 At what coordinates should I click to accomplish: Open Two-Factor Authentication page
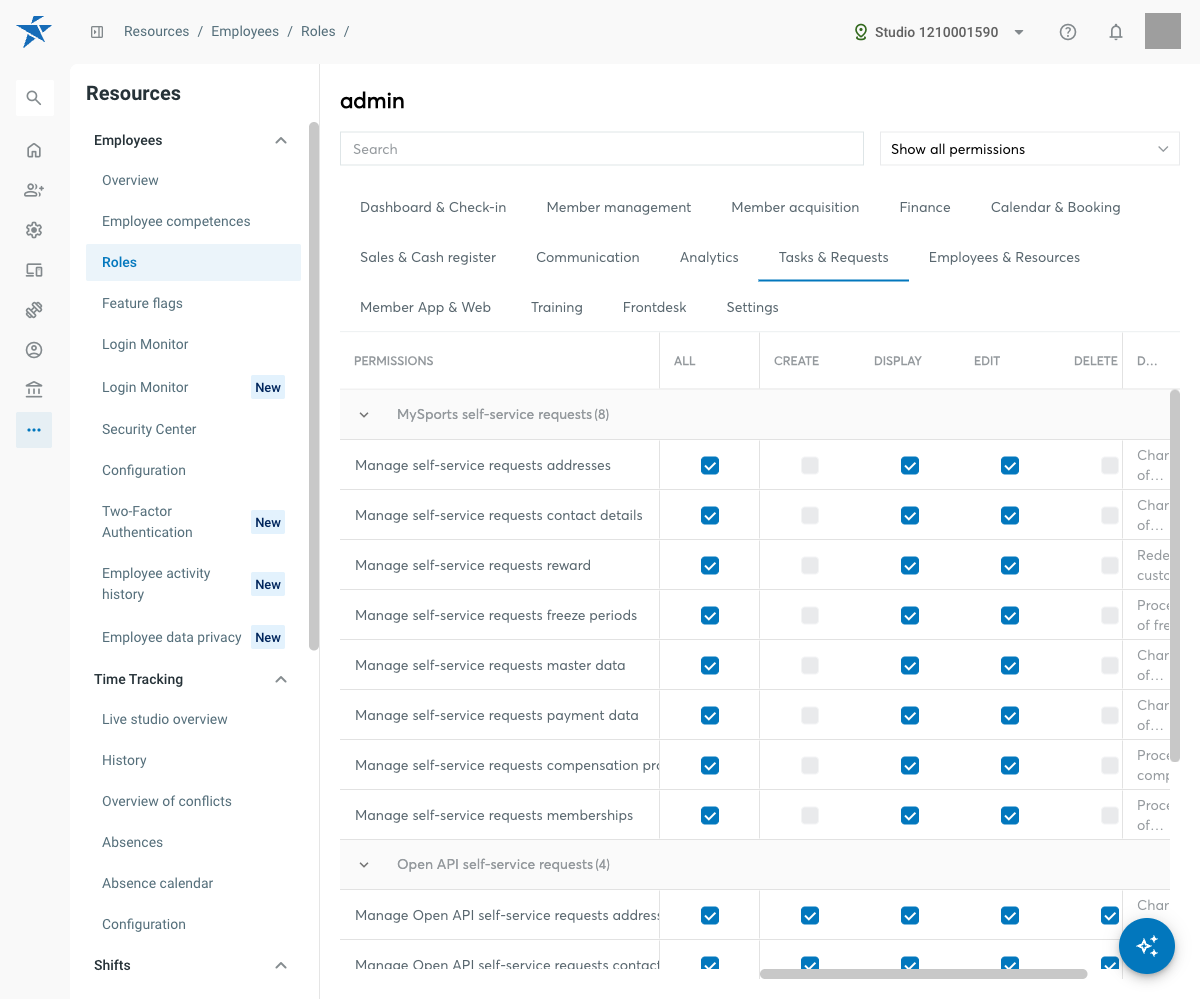[193, 522]
